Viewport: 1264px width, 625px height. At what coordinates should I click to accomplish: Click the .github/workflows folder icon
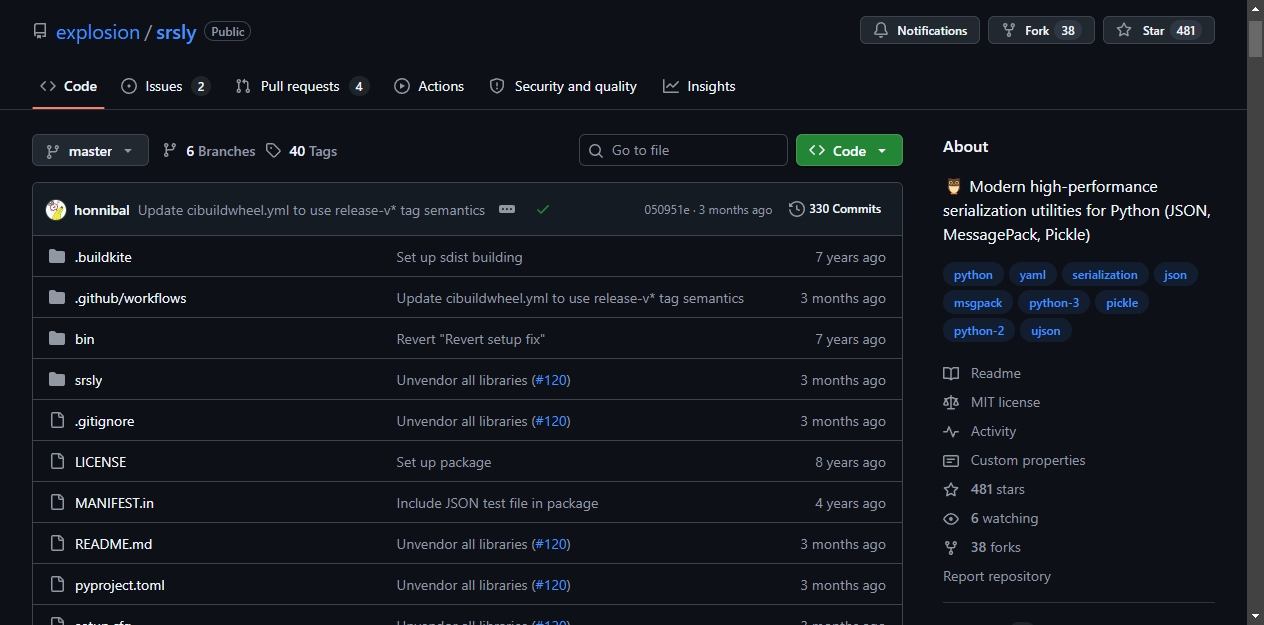click(x=57, y=298)
